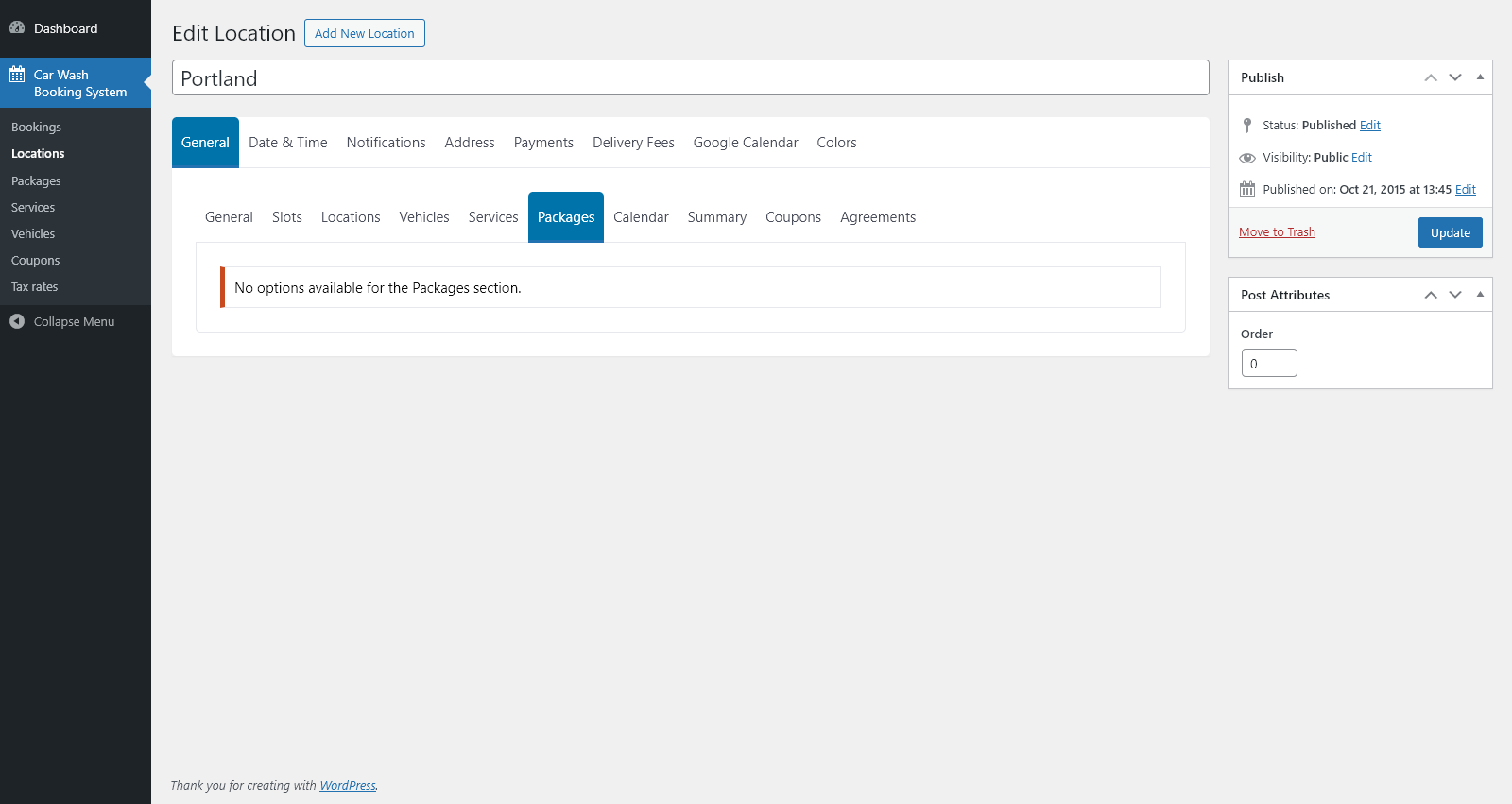Viewport: 1512px width, 804px height.
Task: Open the Locations sub-tab
Action: click(351, 217)
